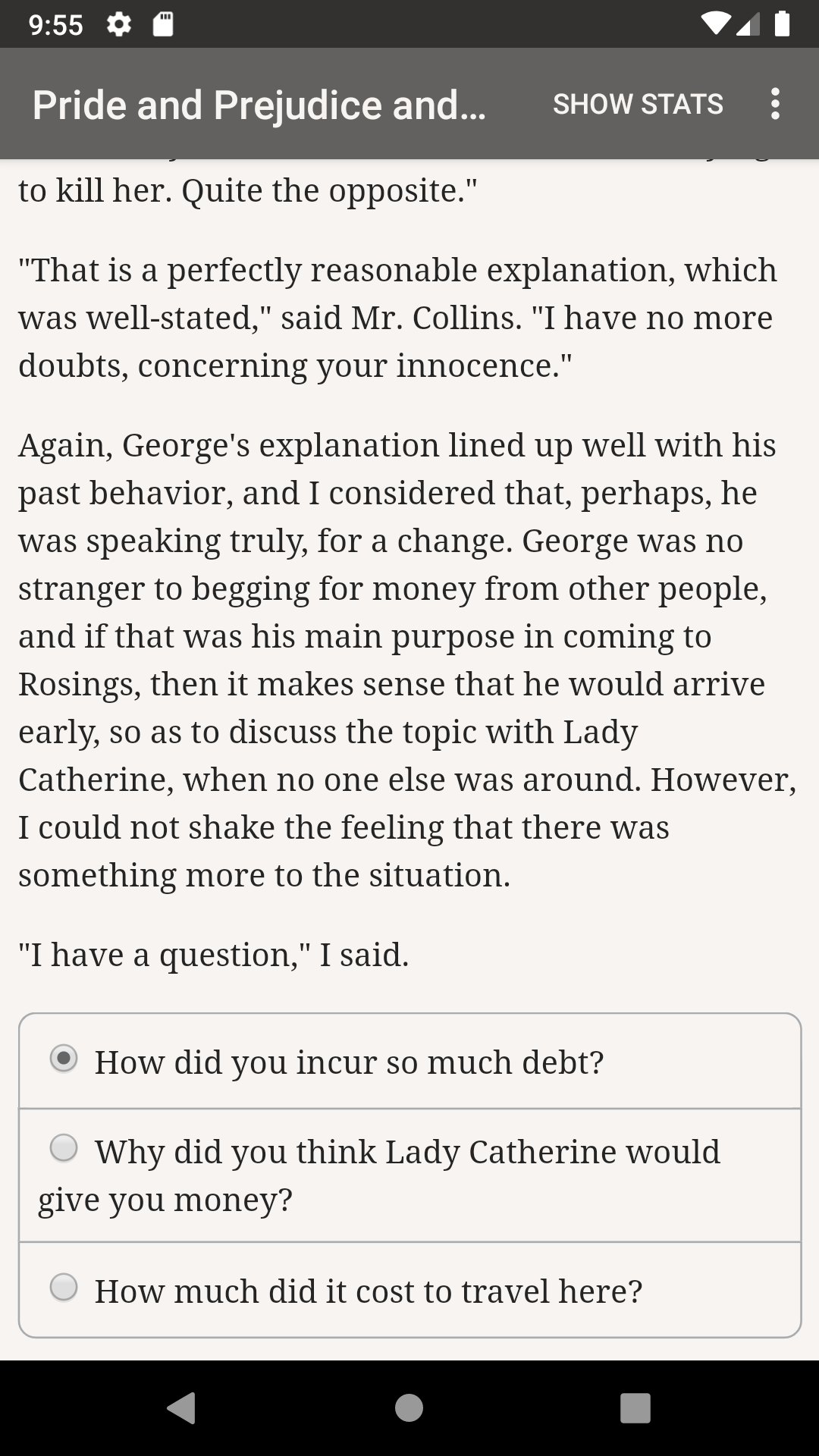Choose the option text about incurring debt
Screen dimensions: 819x1456
[x=349, y=1062]
